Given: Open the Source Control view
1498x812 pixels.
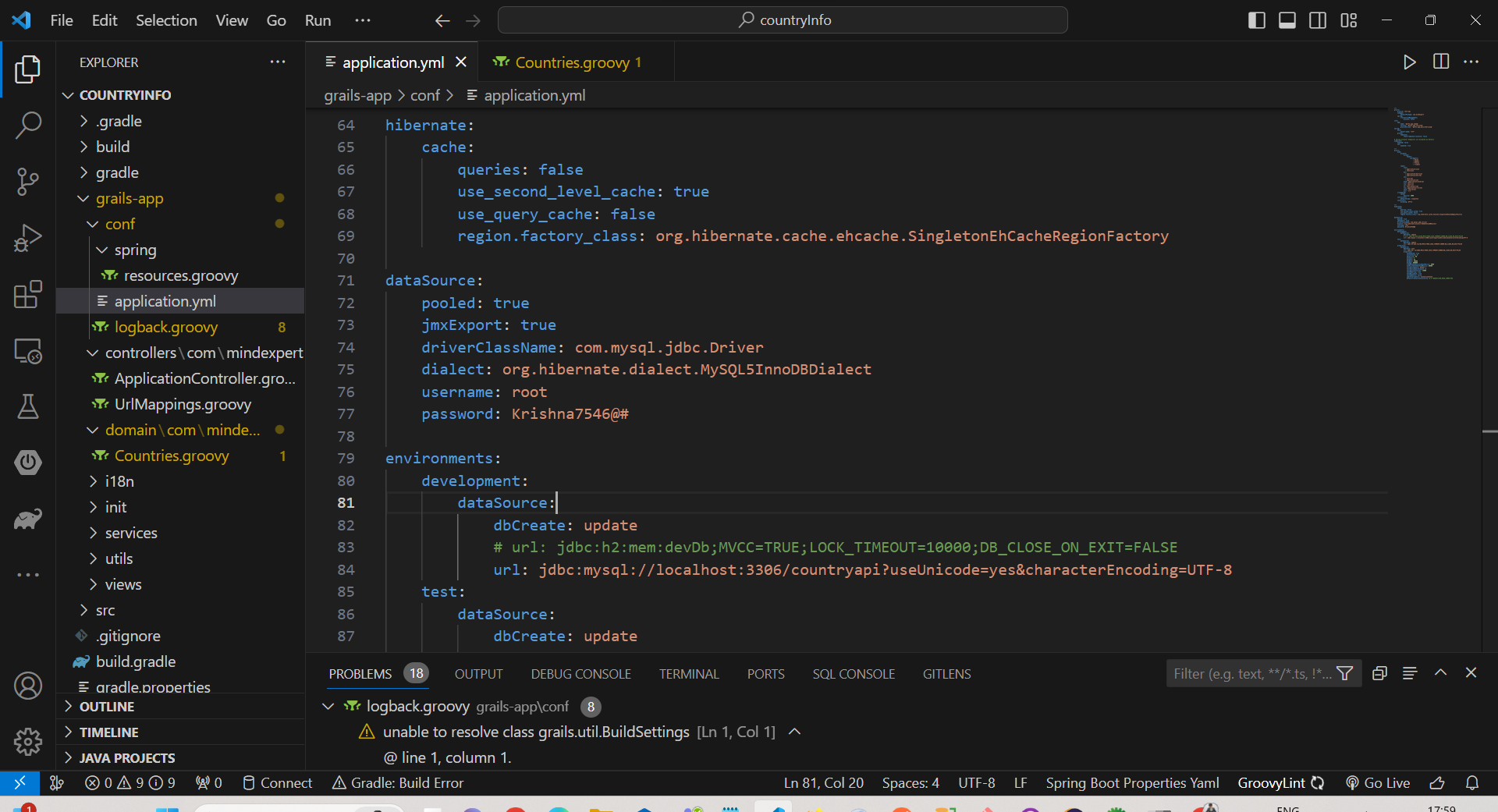Looking at the screenshot, I should (x=28, y=181).
